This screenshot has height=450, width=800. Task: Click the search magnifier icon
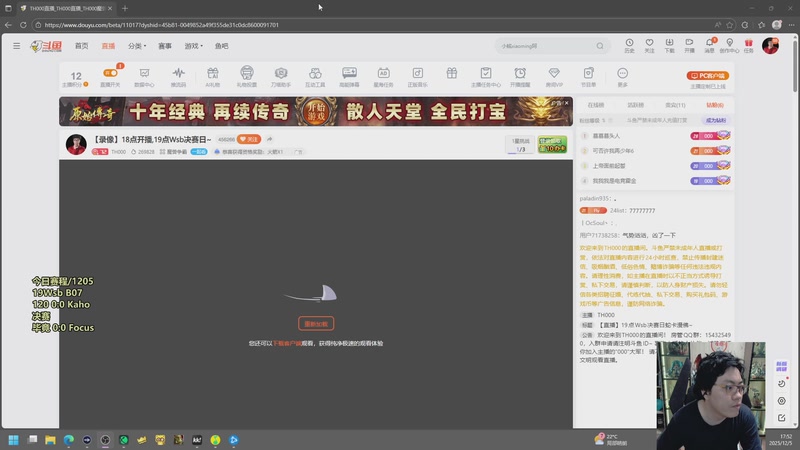point(600,46)
